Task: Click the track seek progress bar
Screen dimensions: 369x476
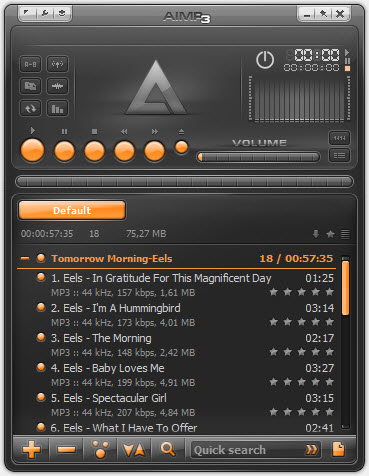Action: tap(184, 182)
